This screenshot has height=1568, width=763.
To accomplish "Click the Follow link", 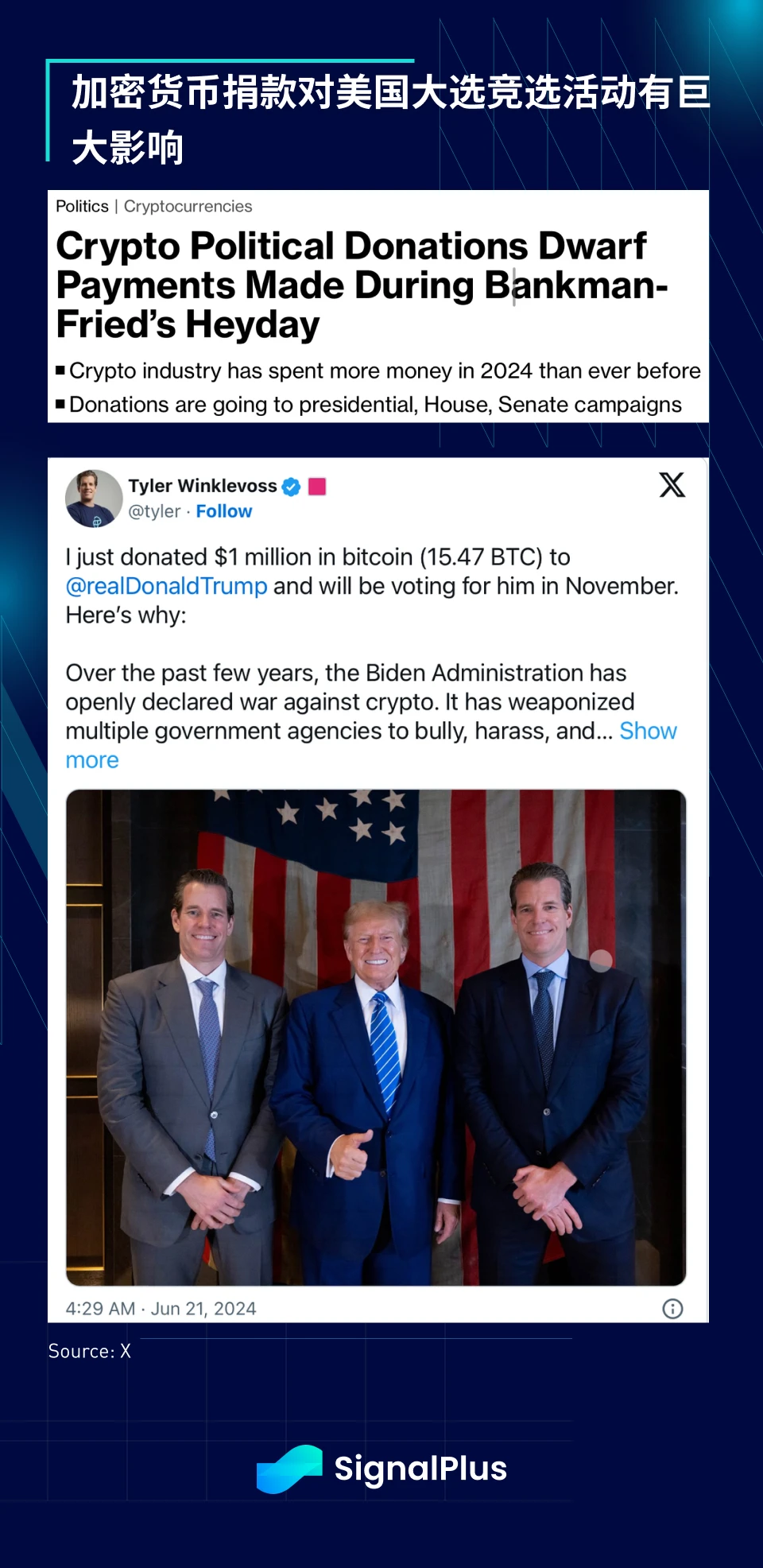I will [x=224, y=511].
